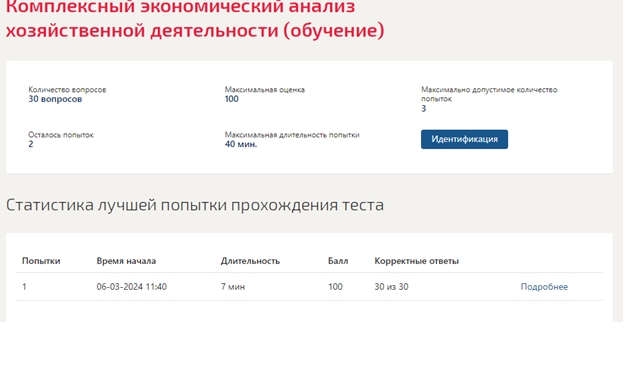
Task: Click the Корректные ответы column header
Action: [416, 261]
